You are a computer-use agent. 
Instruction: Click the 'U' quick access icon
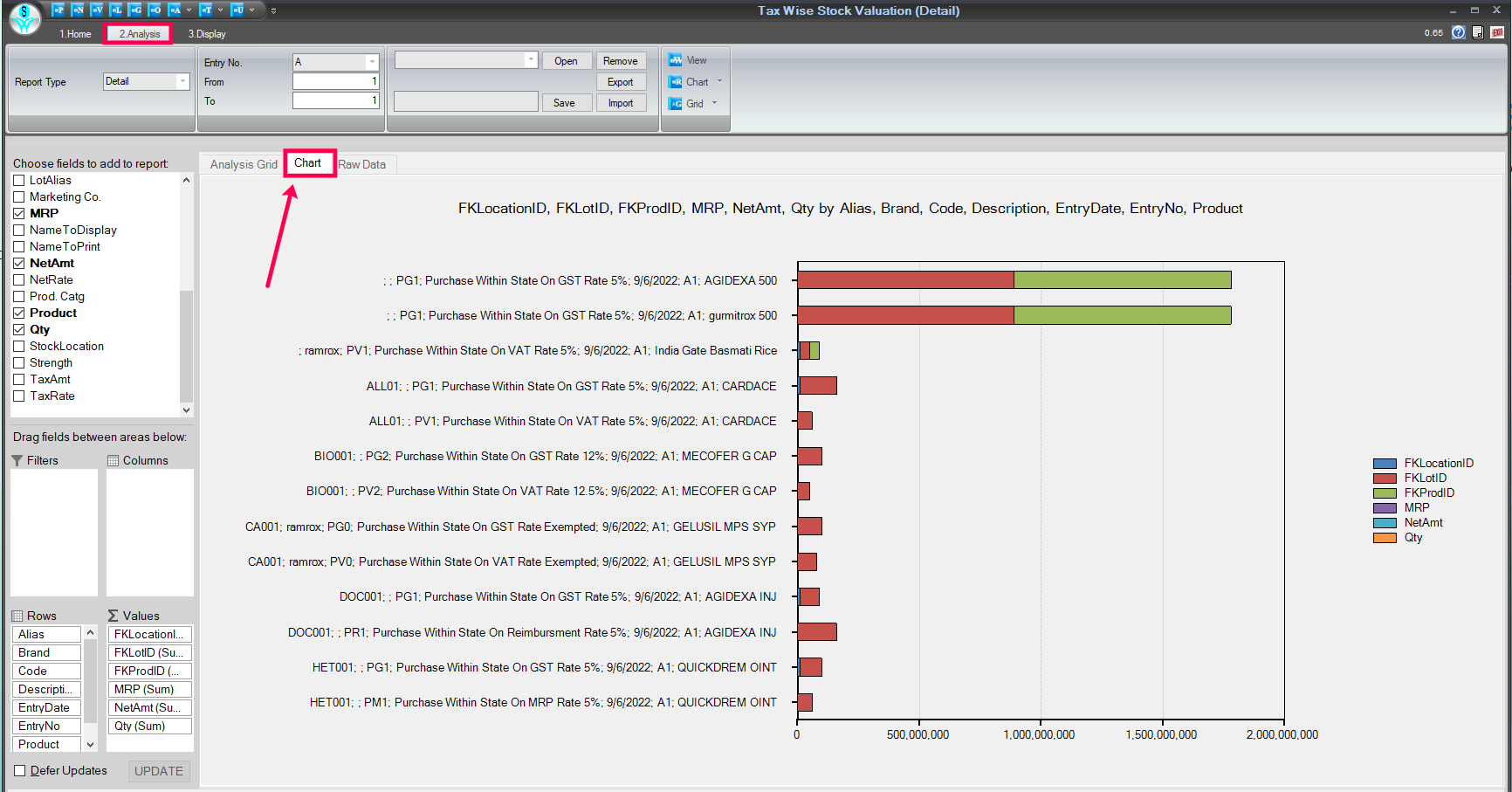(237, 10)
